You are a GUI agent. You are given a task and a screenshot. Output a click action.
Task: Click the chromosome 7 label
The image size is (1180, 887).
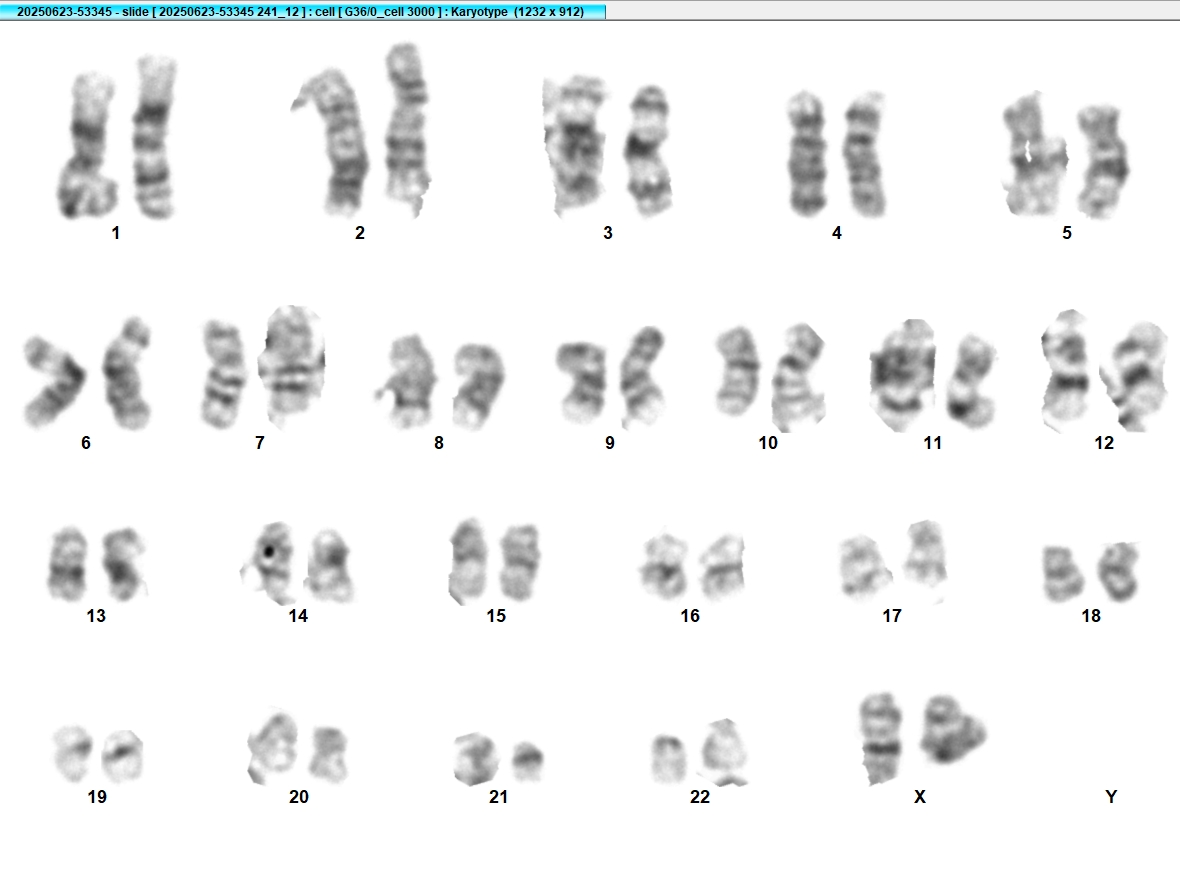point(260,443)
